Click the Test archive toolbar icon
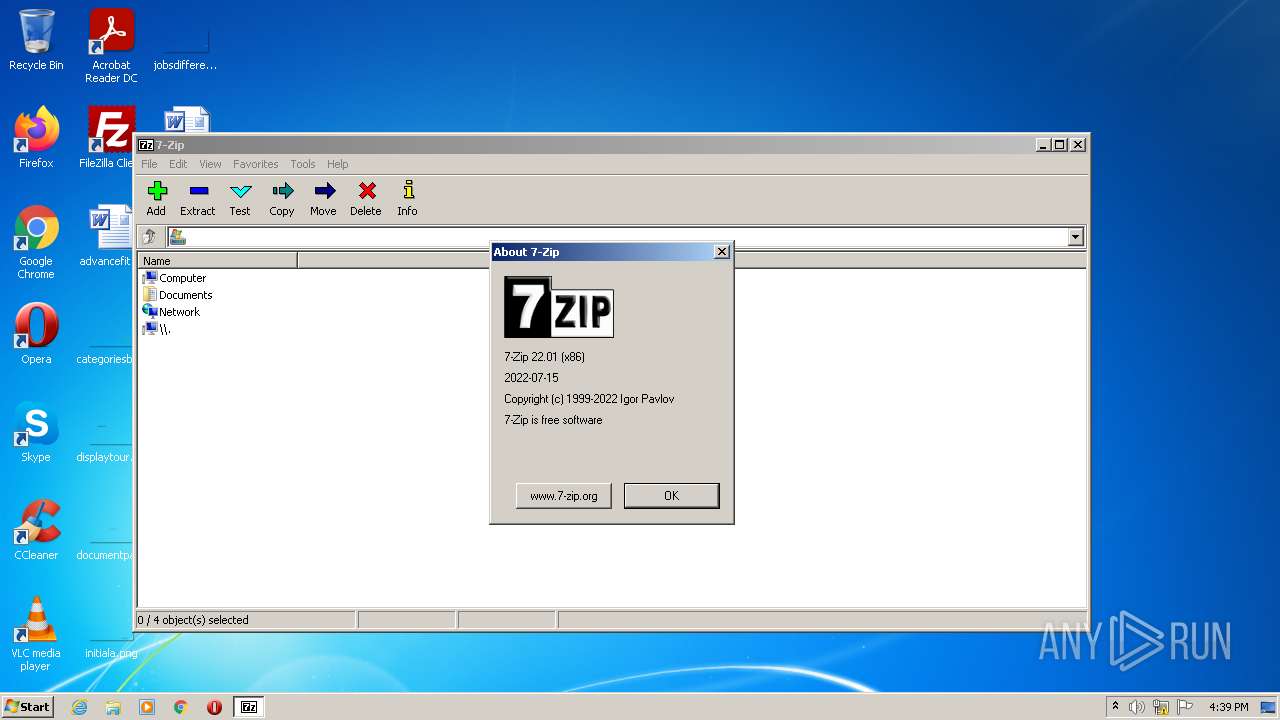This screenshot has width=1280, height=720. coord(240,198)
